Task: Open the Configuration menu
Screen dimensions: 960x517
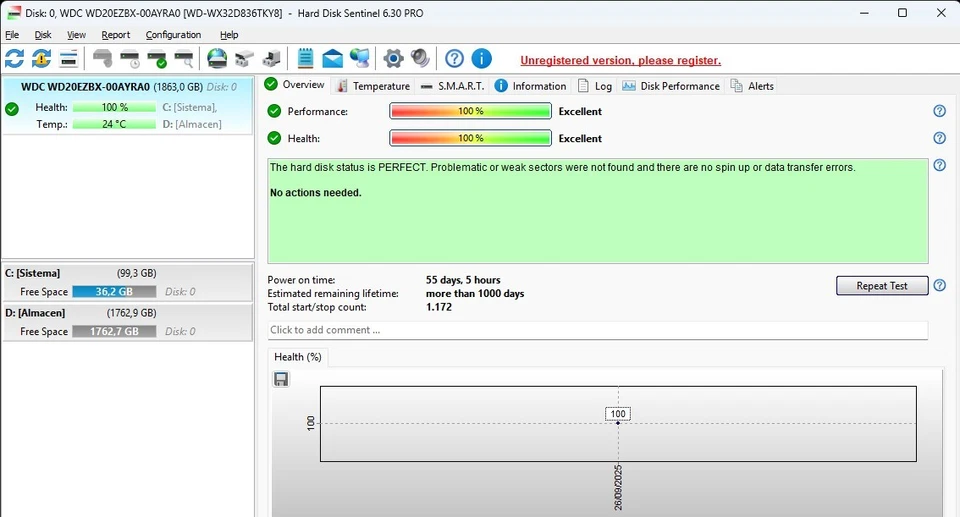Action: coord(173,35)
